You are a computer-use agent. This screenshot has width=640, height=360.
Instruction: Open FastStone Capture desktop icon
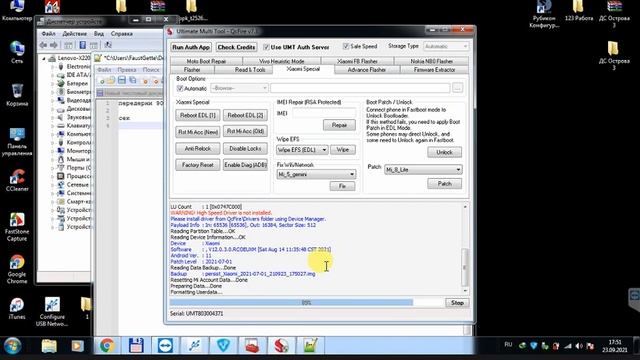[x=17, y=227]
